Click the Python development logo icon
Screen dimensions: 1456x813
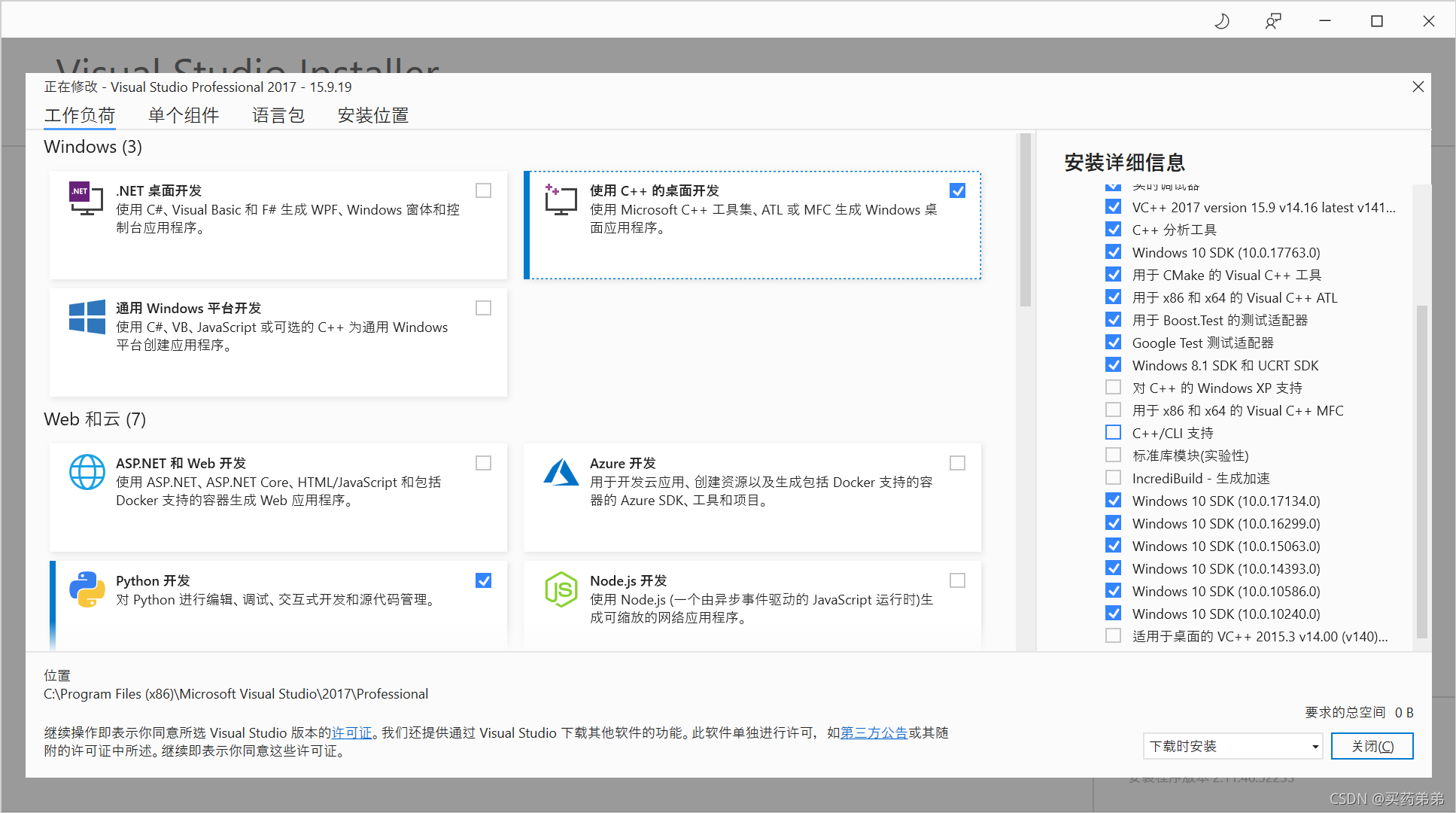87,589
